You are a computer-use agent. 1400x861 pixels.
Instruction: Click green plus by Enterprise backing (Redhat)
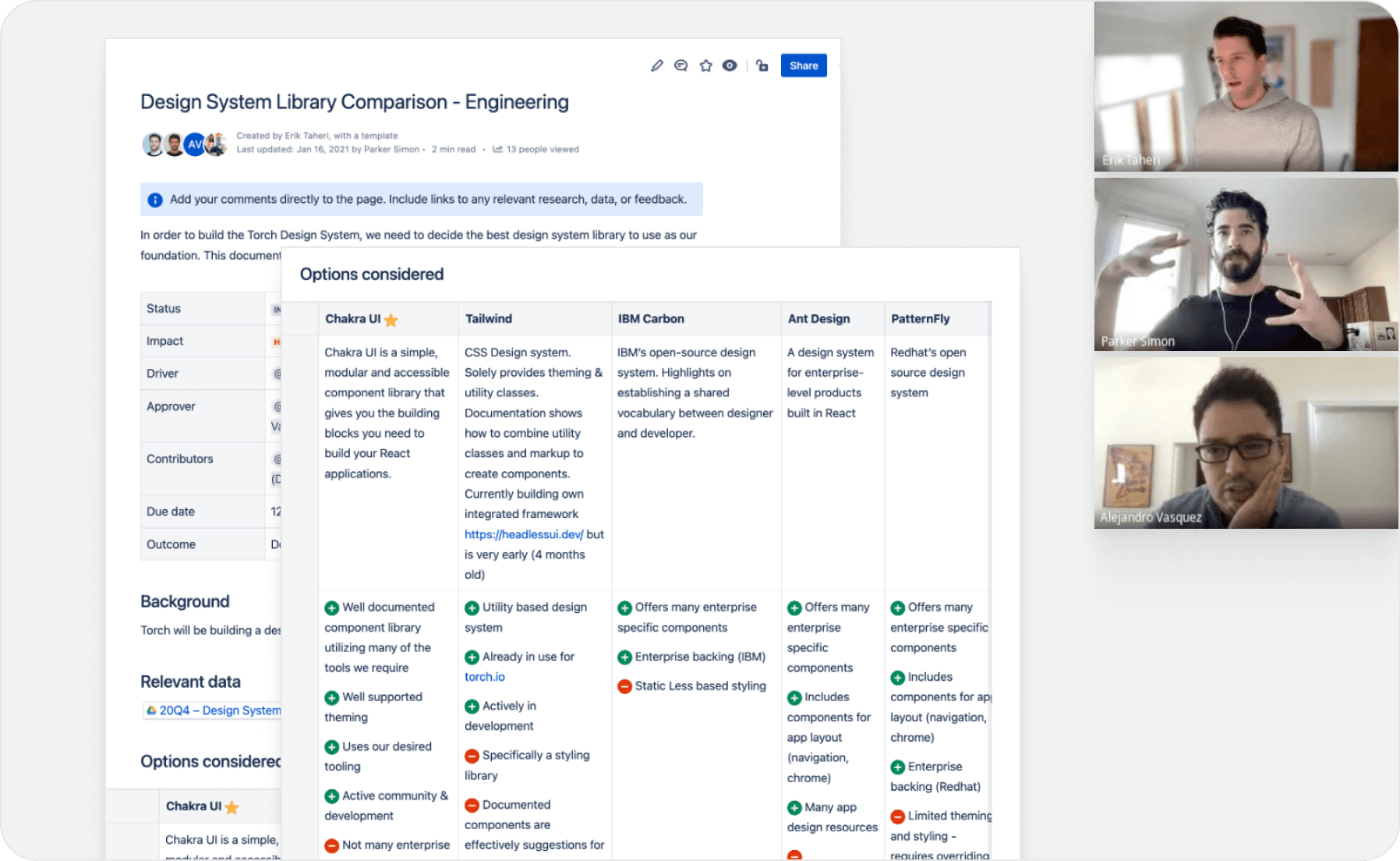tap(898, 767)
